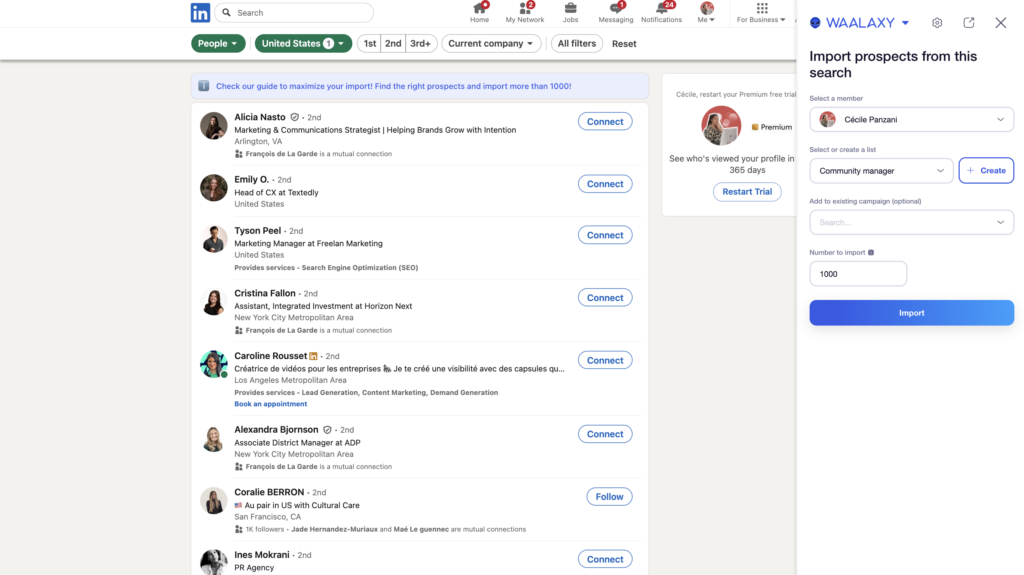The width and height of the screenshot is (1024, 575).
Task: Open the For Business grid menu
Action: pos(761,12)
